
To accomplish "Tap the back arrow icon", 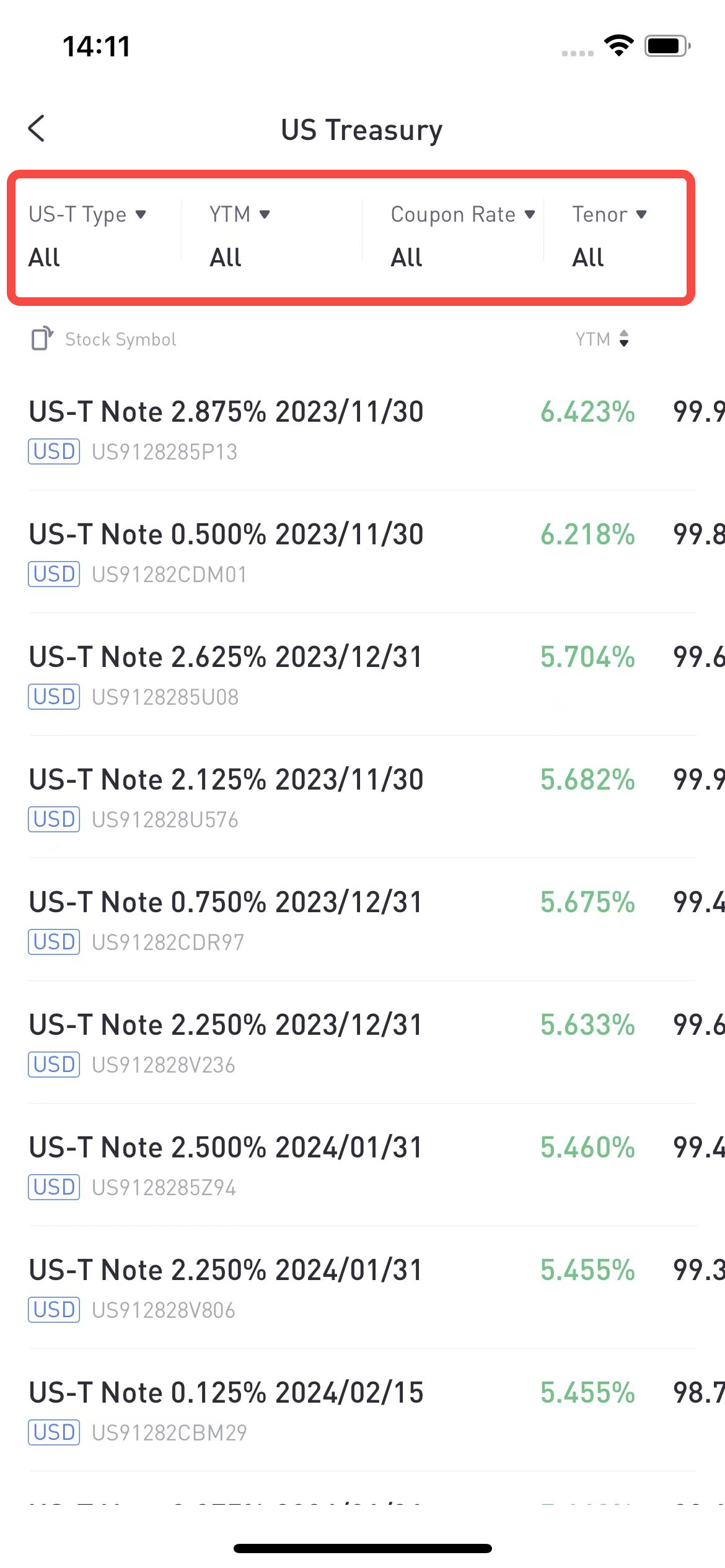I will (37, 129).
